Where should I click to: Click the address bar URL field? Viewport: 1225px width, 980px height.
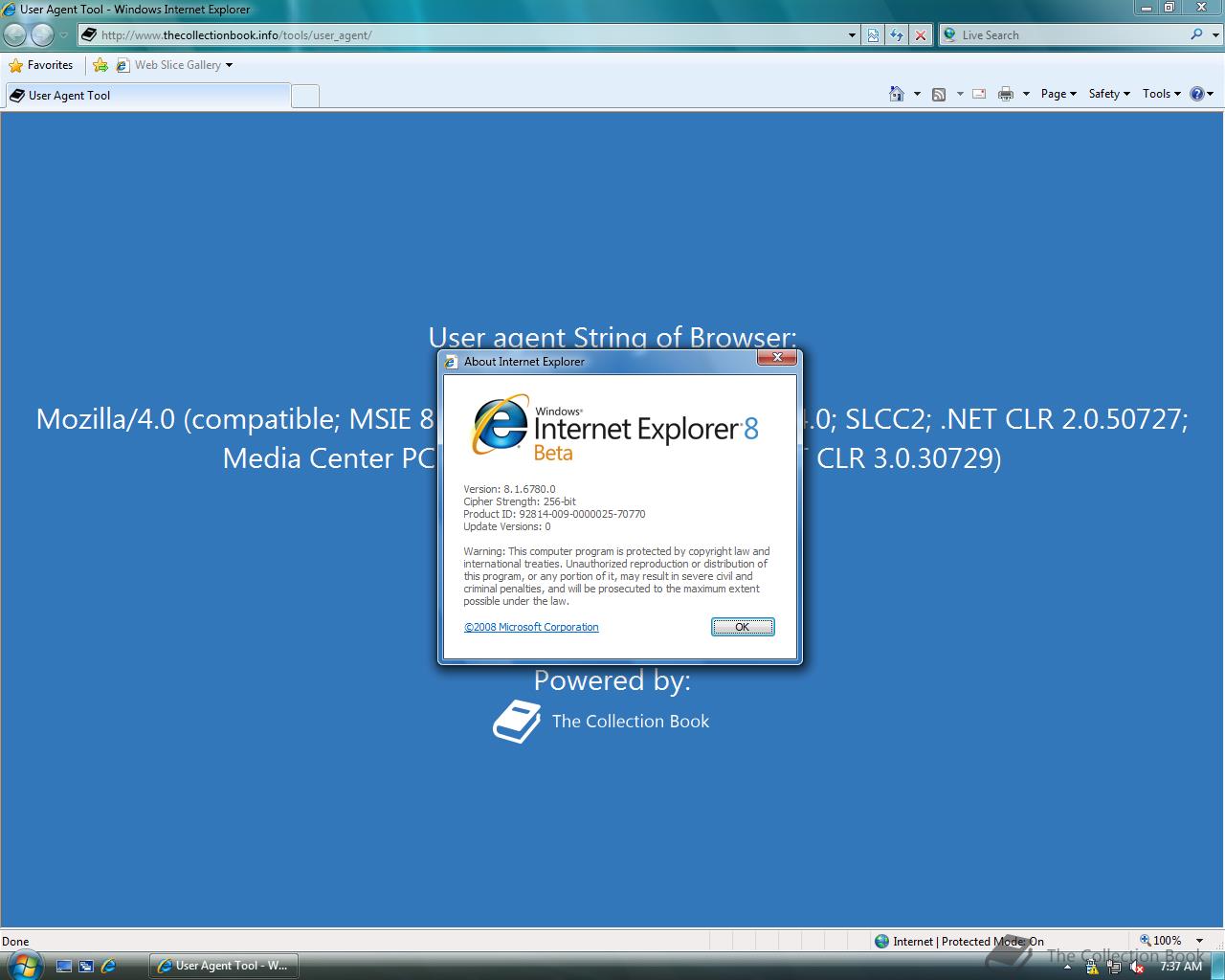tap(462, 35)
